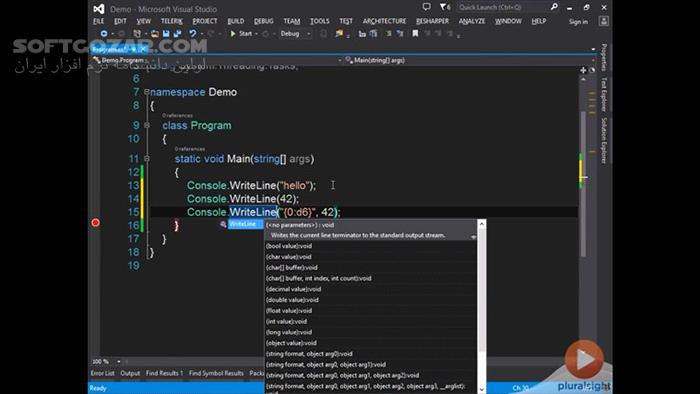The image size is (700, 394).
Task: Click the Quick Launch search magnifier icon
Action: pos(554,7)
